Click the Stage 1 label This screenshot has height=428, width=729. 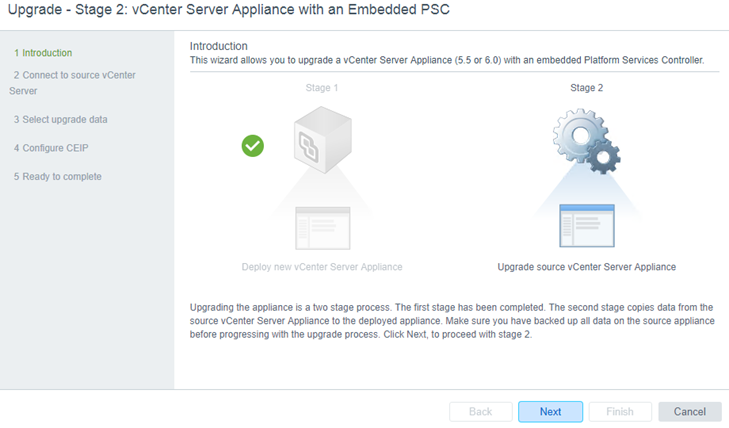point(322,88)
